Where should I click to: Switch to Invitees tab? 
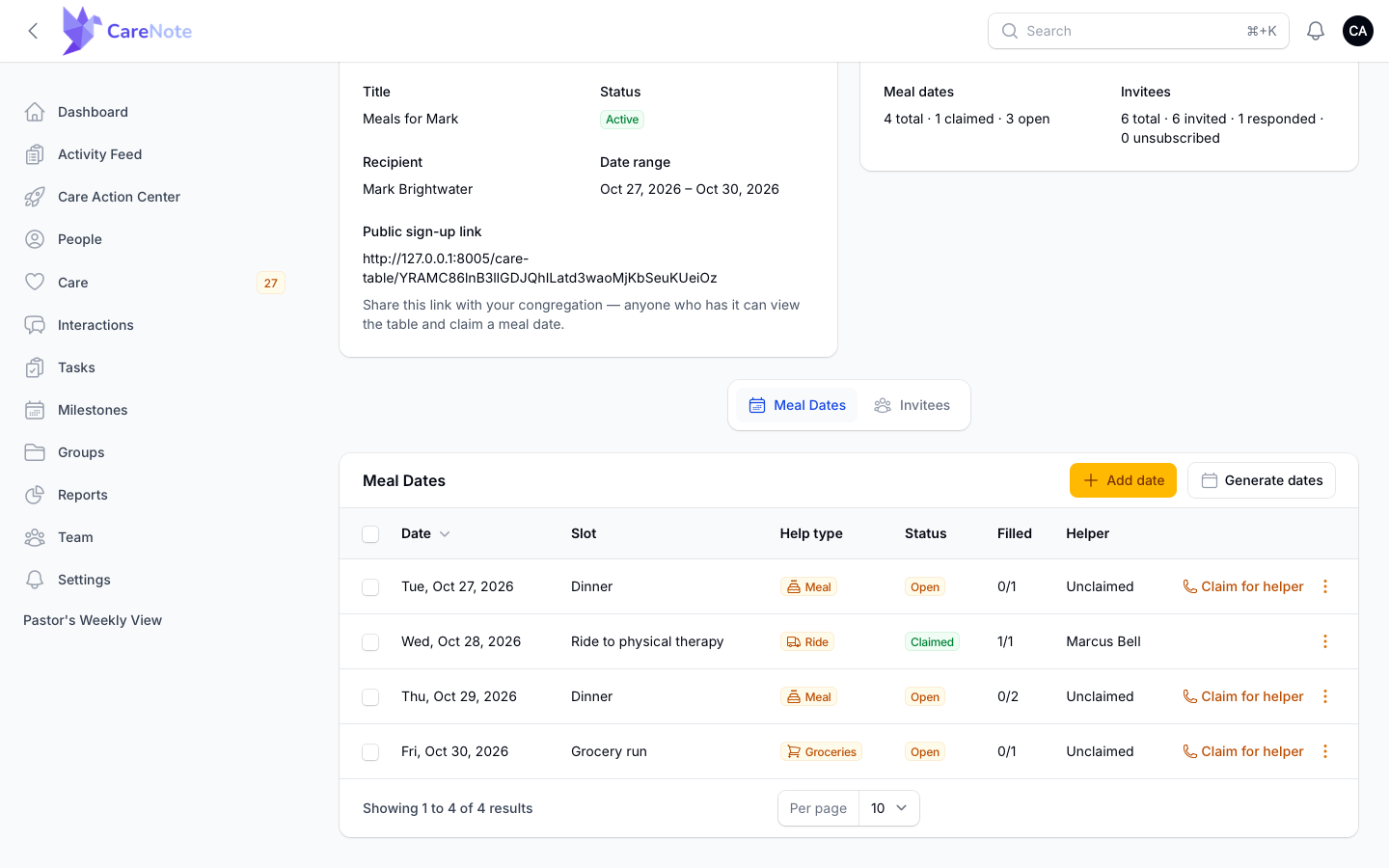(x=912, y=405)
